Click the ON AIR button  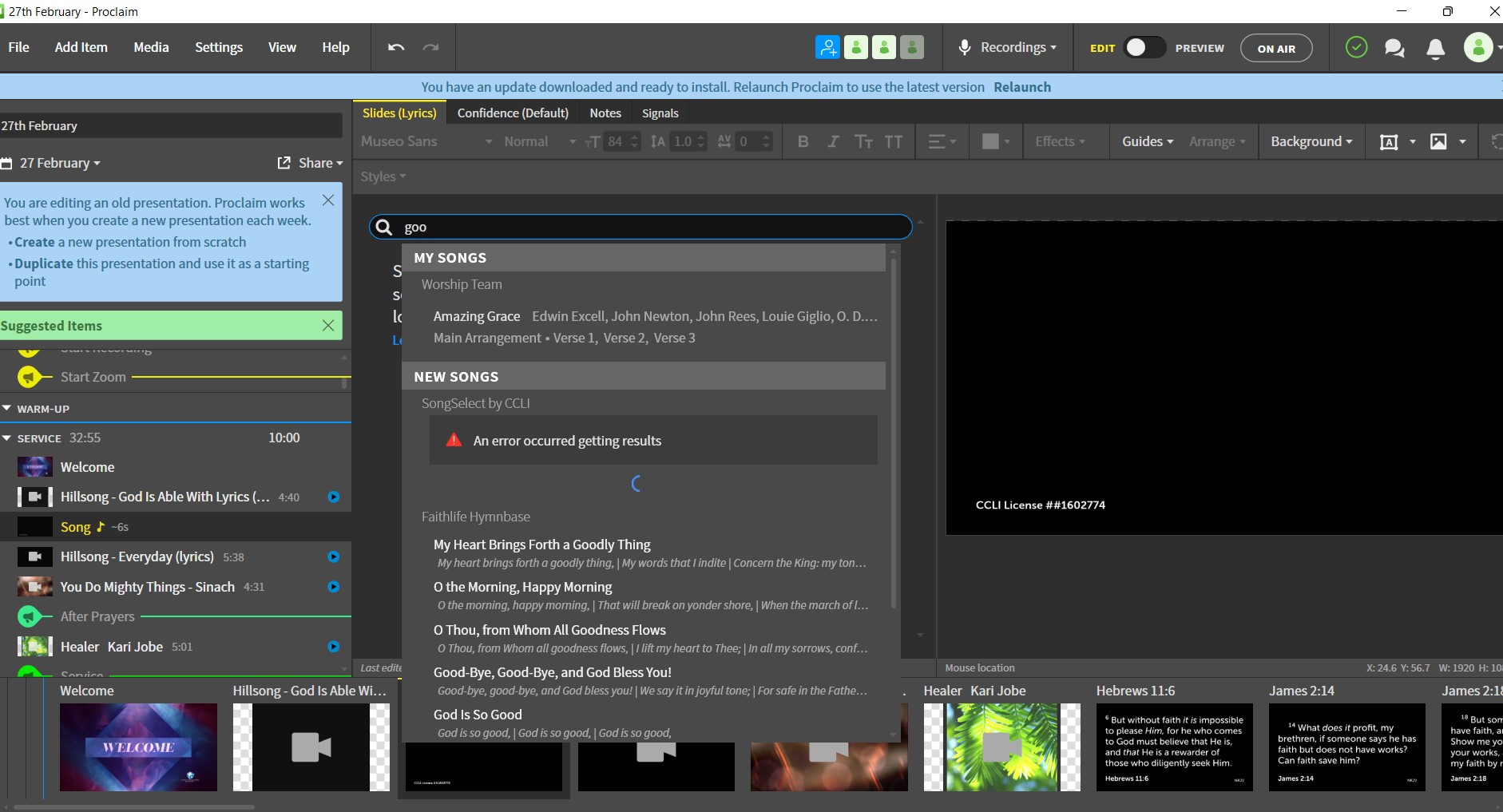(x=1275, y=49)
